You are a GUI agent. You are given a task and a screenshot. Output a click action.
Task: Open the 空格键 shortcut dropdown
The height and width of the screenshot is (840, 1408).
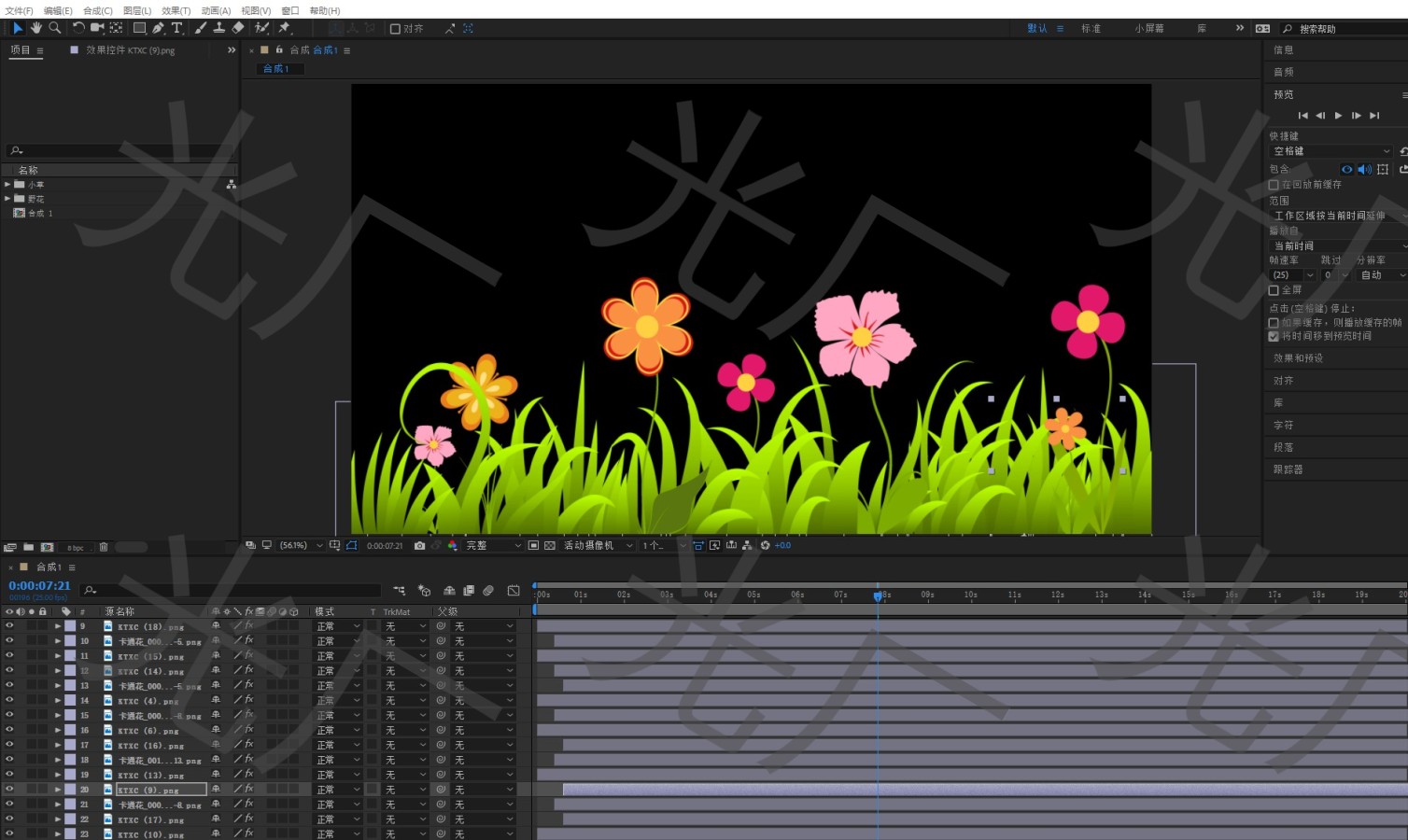(x=1331, y=151)
